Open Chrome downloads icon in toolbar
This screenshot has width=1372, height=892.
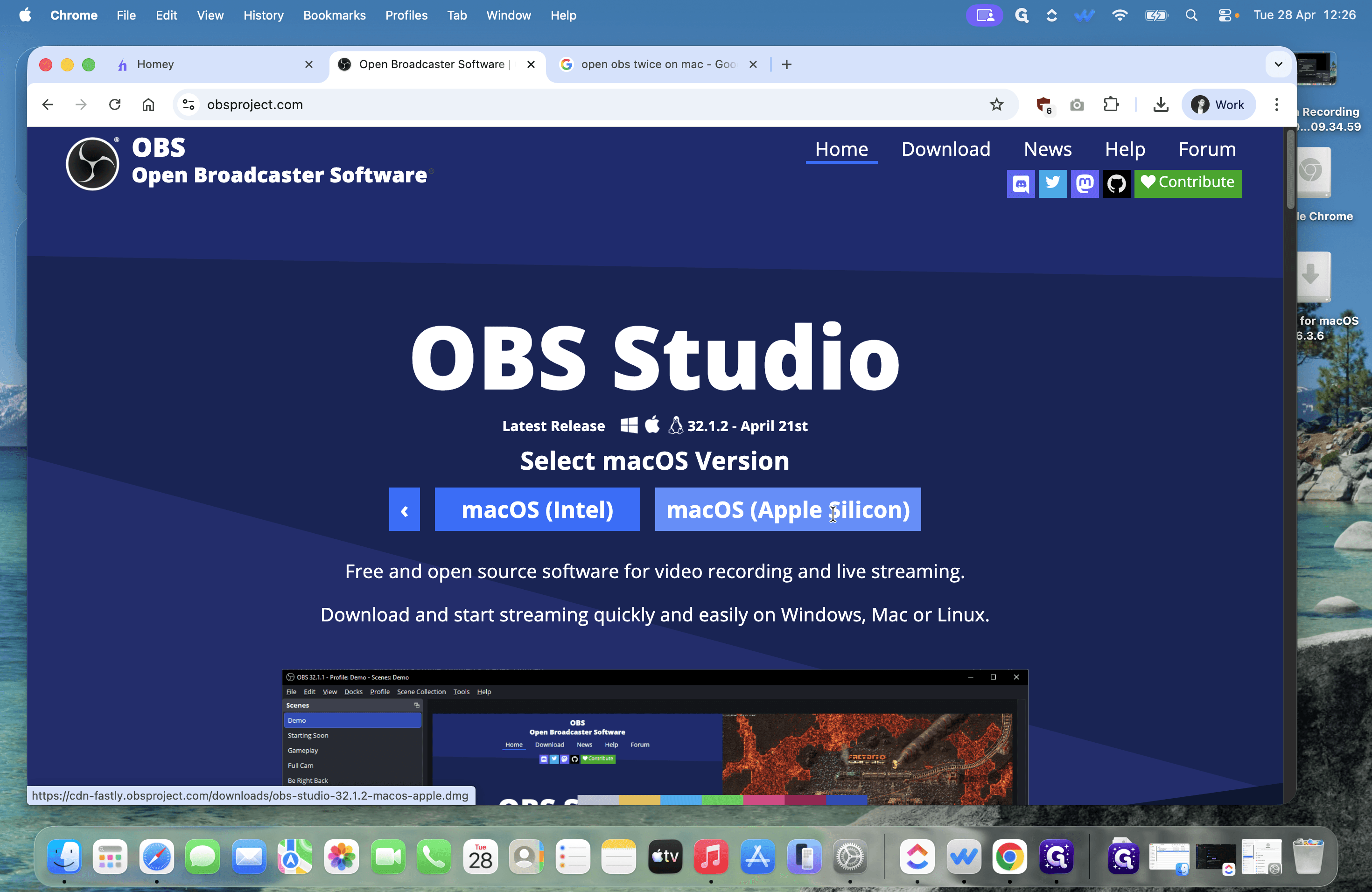click(1161, 105)
